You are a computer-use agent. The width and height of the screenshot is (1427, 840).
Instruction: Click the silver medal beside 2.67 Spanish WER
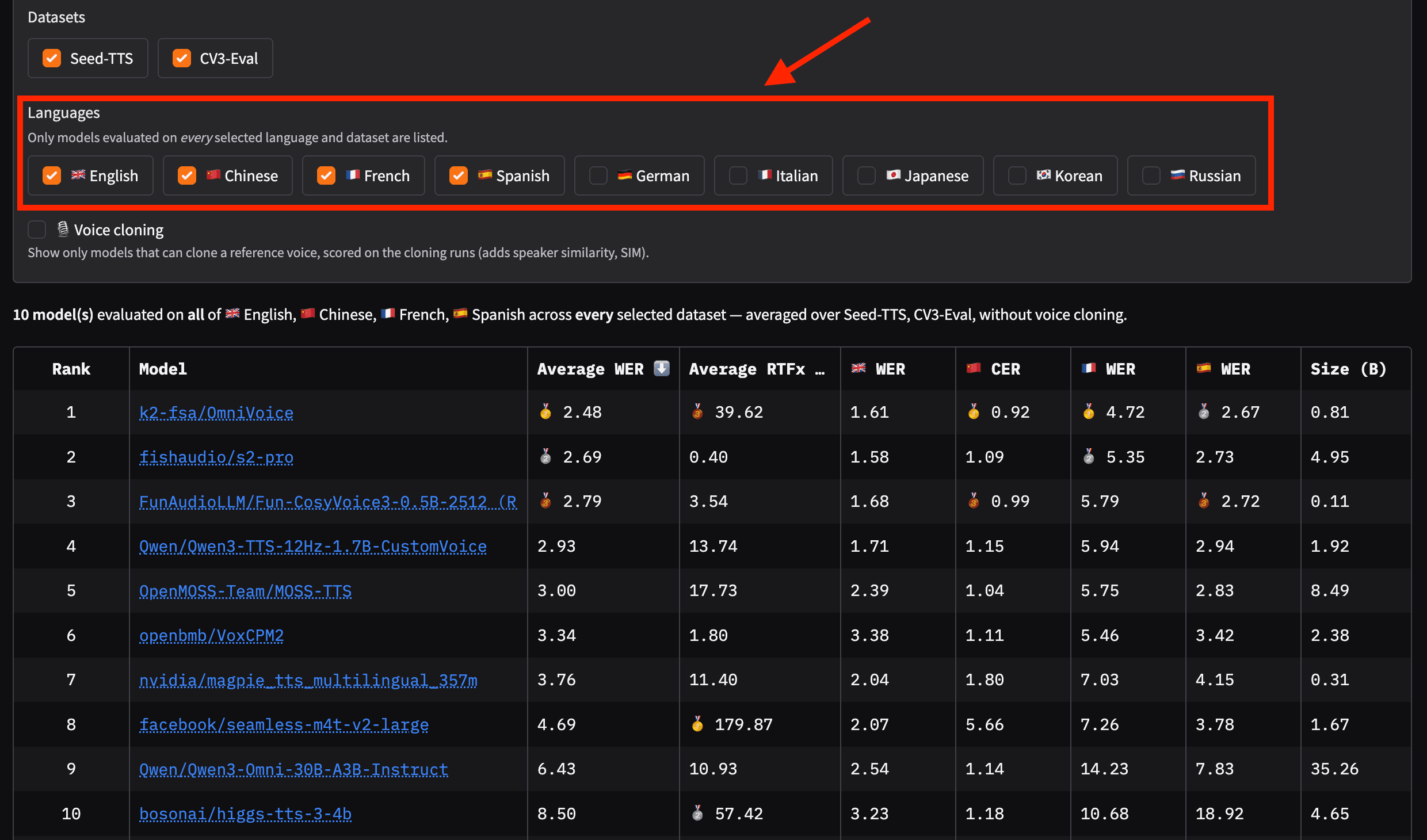[1204, 411]
